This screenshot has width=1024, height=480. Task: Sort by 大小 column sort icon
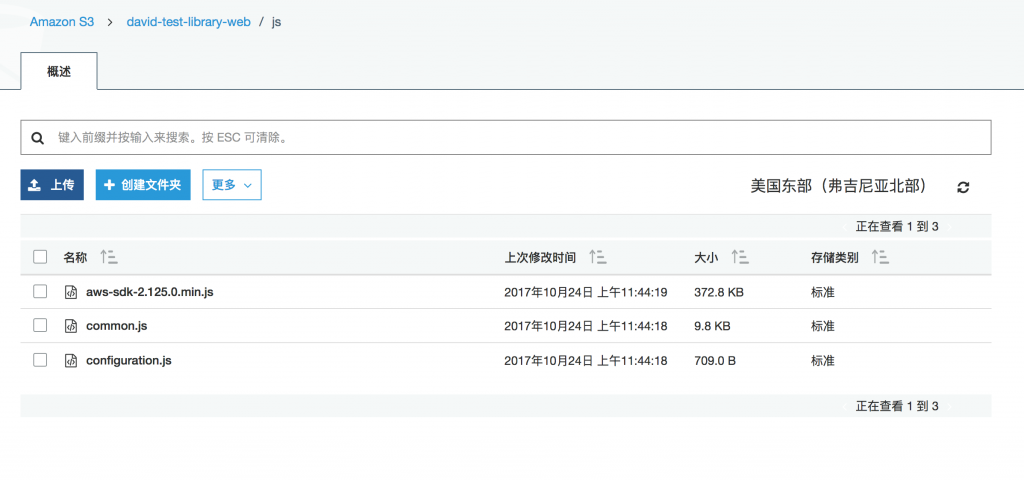coord(739,257)
